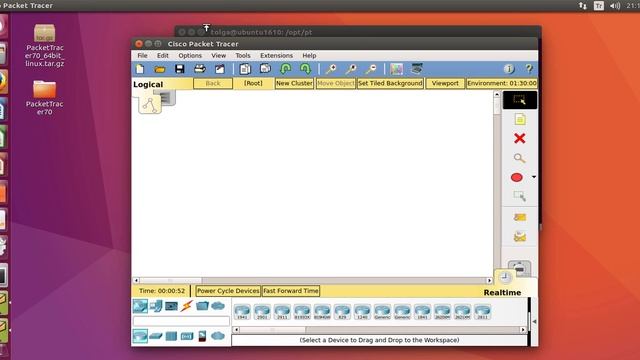Open the File menu
Viewport: 640px width, 360px height.
[142, 56]
